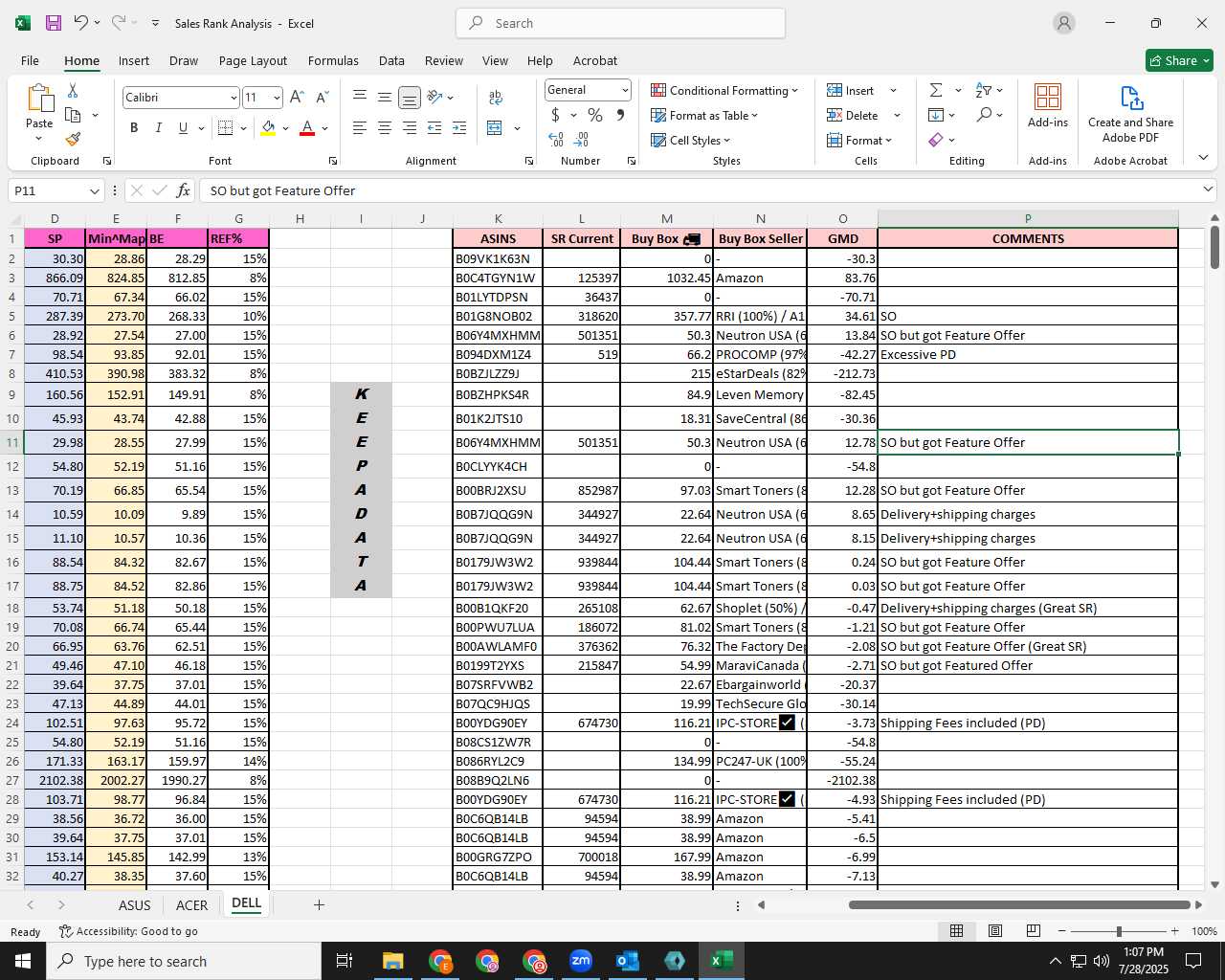This screenshot has width=1225, height=980.
Task: Click the Delete cells button
Action: [x=853, y=115]
